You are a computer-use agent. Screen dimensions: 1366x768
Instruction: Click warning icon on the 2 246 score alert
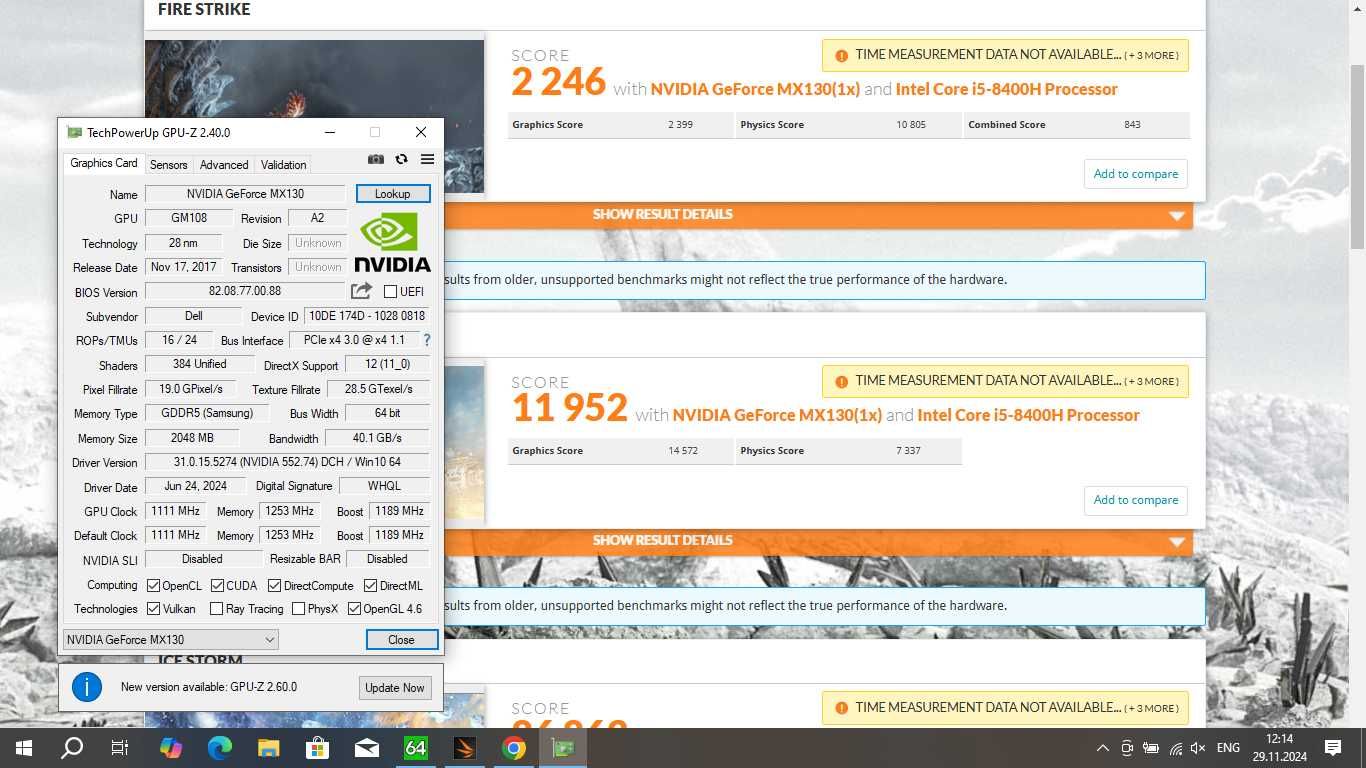841,55
